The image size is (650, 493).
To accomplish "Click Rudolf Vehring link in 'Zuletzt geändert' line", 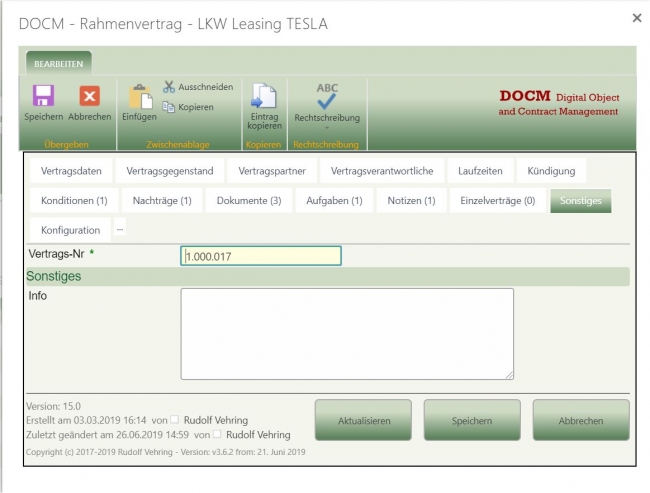I will point(258,435).
